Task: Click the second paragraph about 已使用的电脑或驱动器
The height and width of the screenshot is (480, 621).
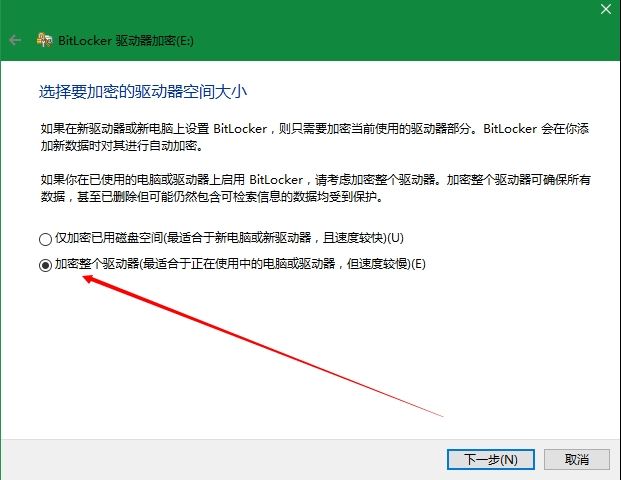Action: pyautogui.click(x=316, y=188)
